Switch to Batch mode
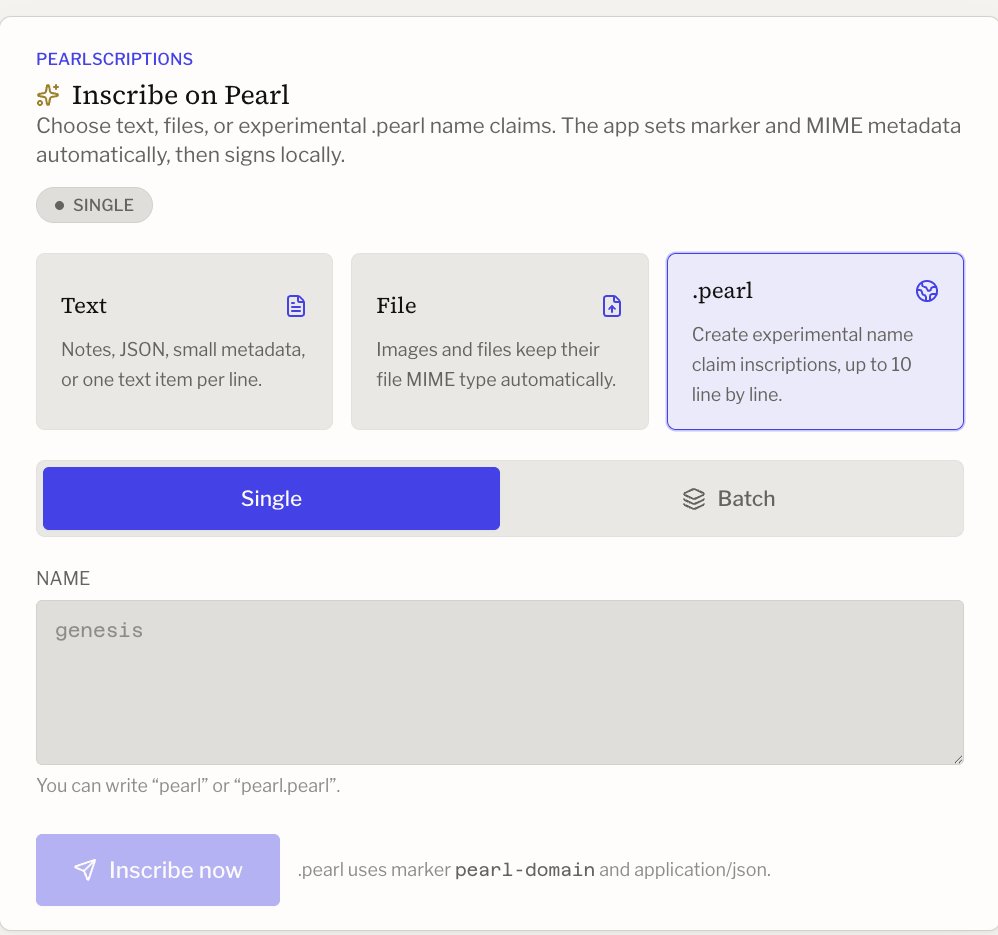Screen dimensions: 998x935 [729, 498]
